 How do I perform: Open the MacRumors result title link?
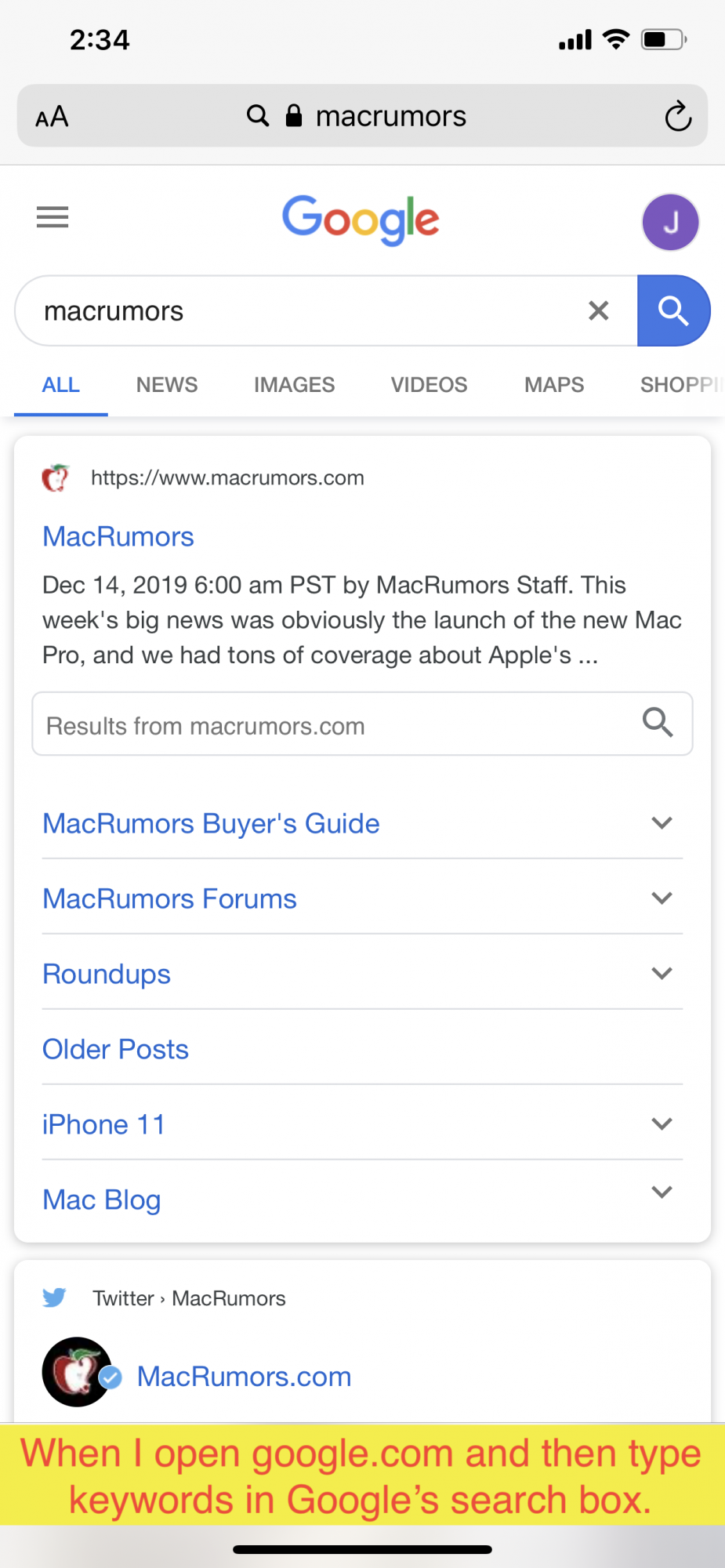[x=118, y=536]
